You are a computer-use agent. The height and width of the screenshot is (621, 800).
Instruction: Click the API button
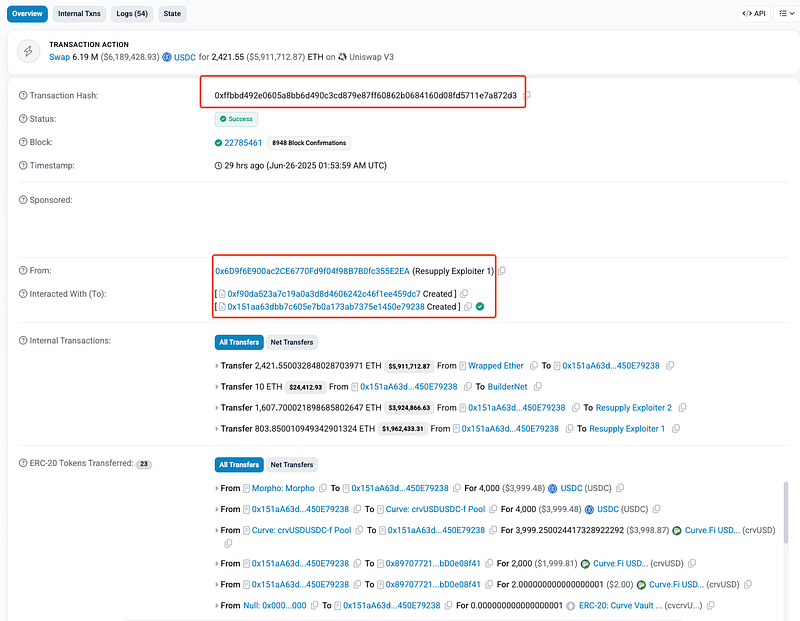pos(753,14)
